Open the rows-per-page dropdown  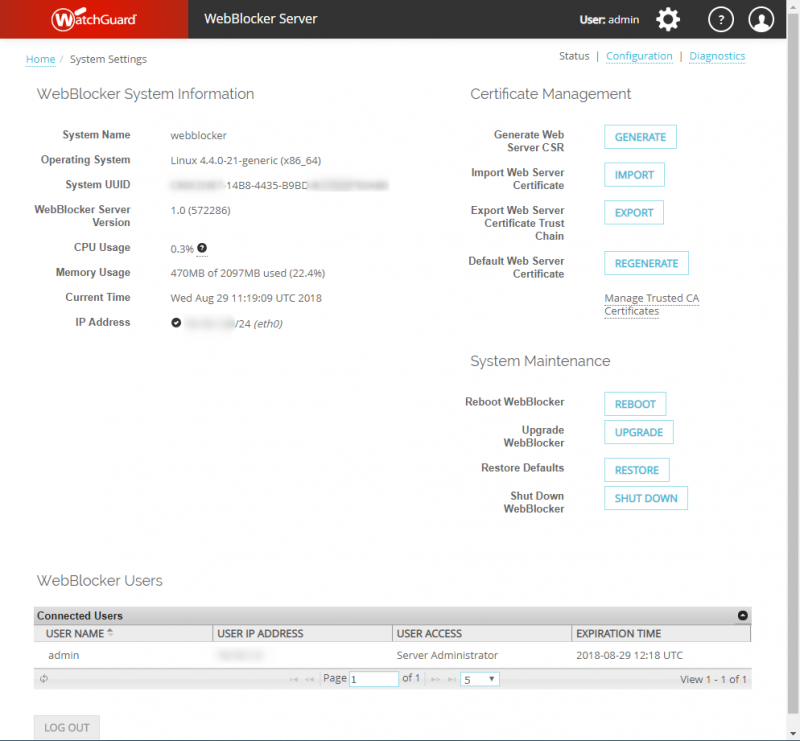pos(478,678)
